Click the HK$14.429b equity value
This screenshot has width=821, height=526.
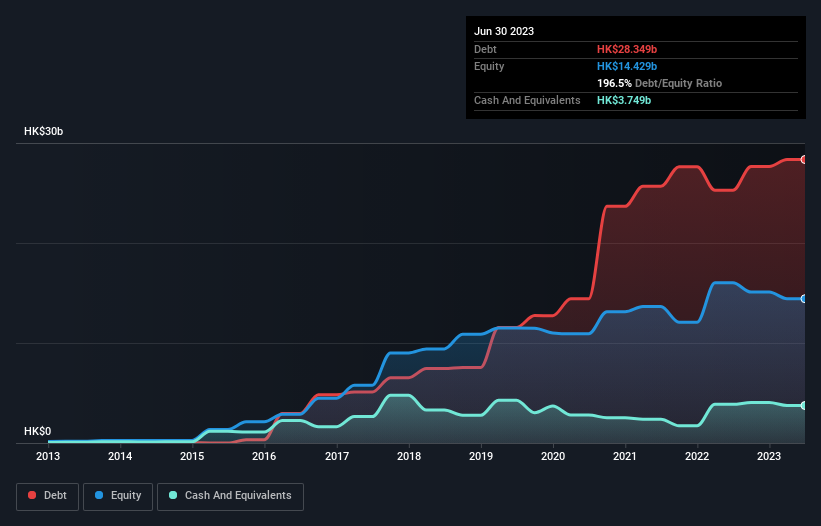pos(627,66)
